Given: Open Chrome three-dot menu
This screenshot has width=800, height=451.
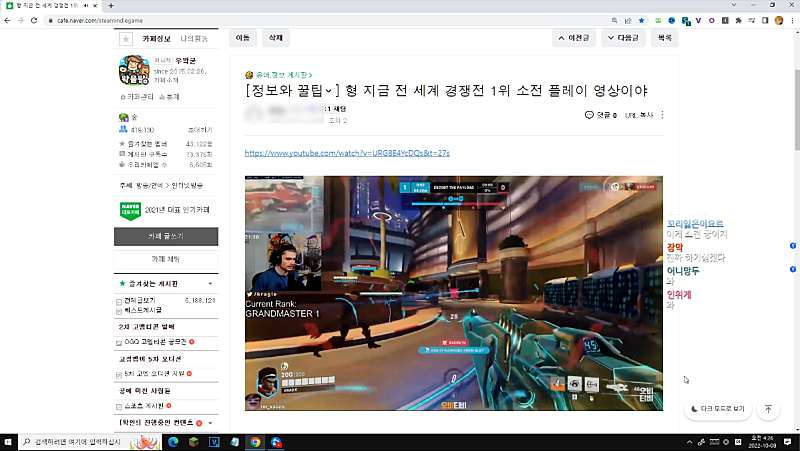Looking at the screenshot, I should click(792, 20).
